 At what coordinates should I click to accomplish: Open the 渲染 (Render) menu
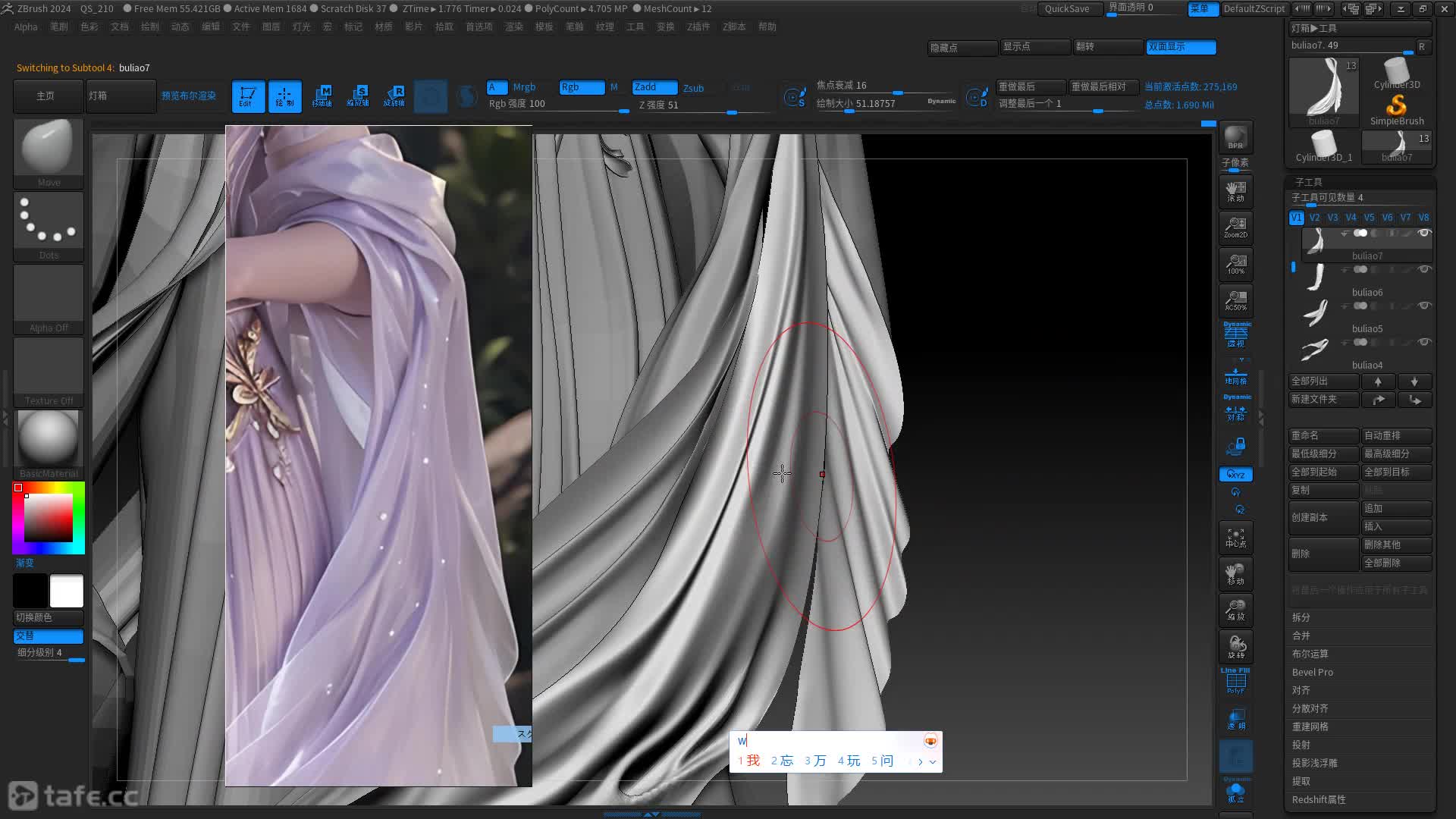tap(514, 27)
